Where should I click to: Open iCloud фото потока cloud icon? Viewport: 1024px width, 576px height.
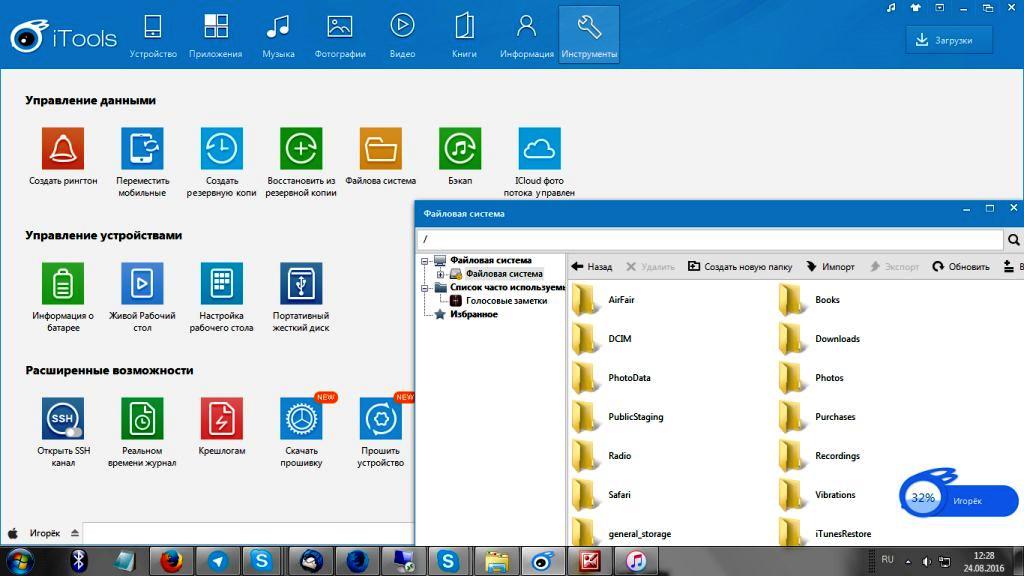click(x=539, y=148)
